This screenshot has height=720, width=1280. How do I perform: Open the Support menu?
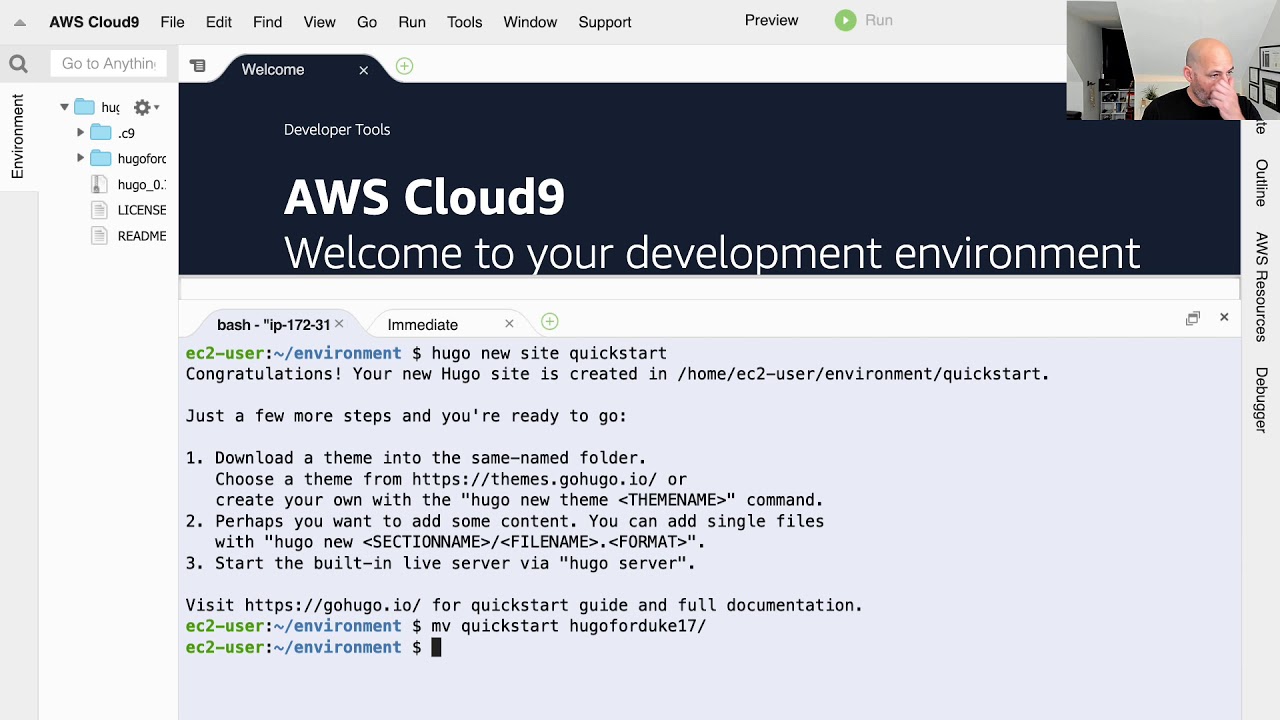605,22
